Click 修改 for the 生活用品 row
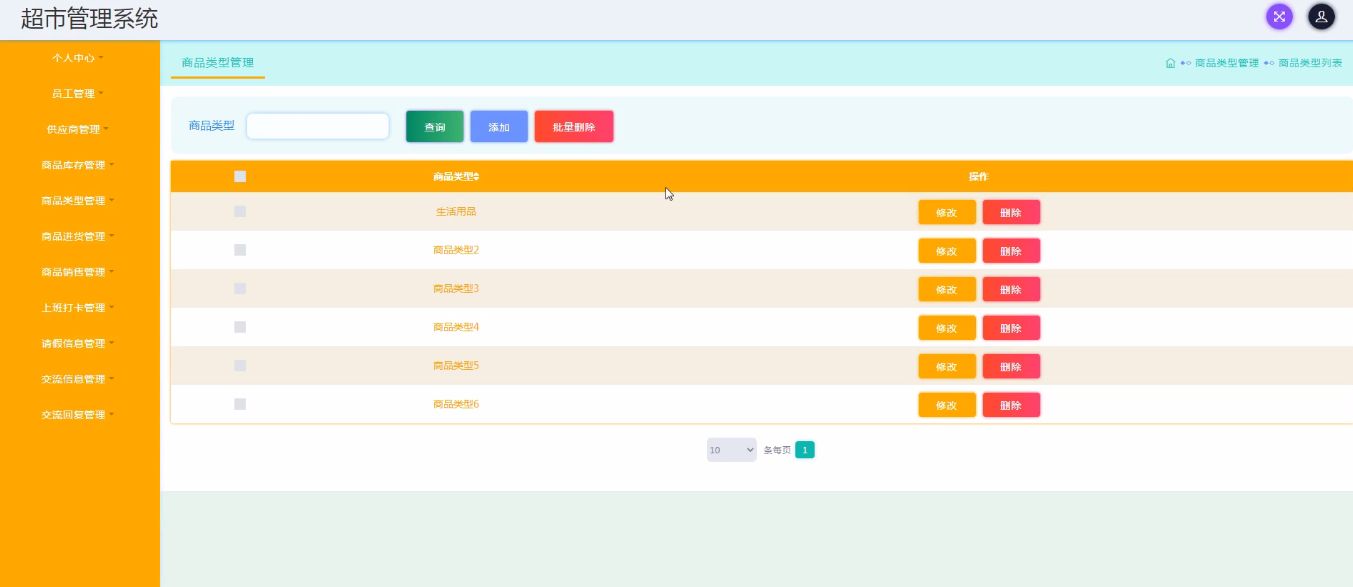Viewport: 1353px width, 587px height. coord(947,212)
